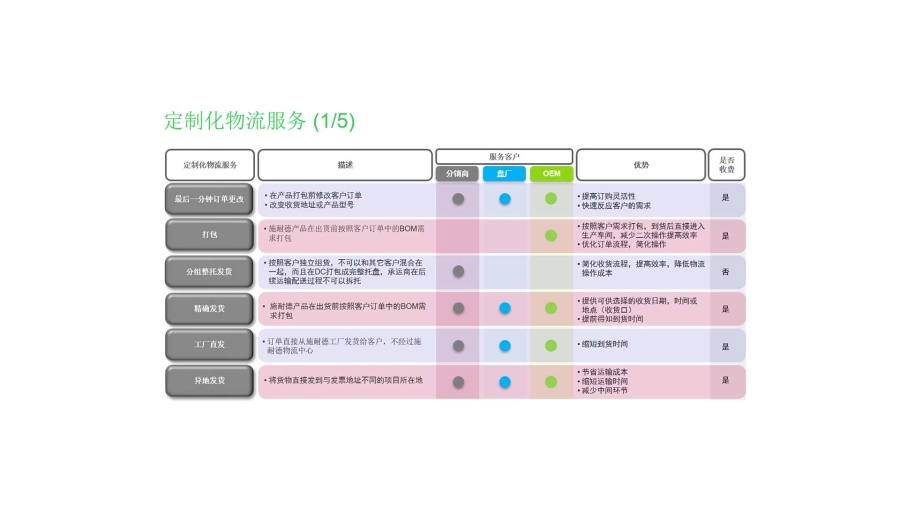The width and height of the screenshot is (900, 506).
Task: Click green OEM dot in 异地发货 row
Action: tap(551, 381)
